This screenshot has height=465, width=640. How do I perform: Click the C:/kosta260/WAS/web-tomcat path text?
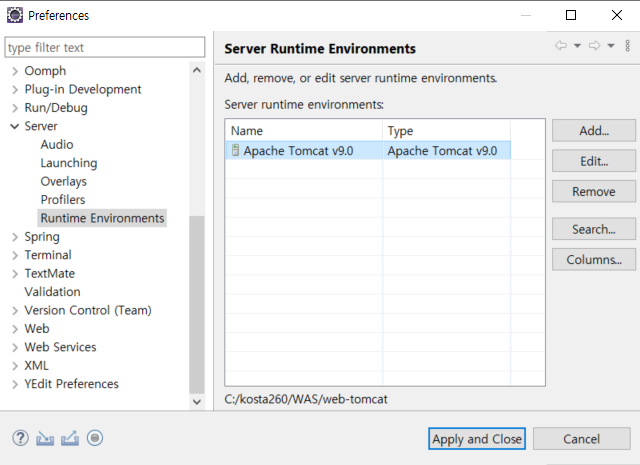pyautogui.click(x=306, y=399)
